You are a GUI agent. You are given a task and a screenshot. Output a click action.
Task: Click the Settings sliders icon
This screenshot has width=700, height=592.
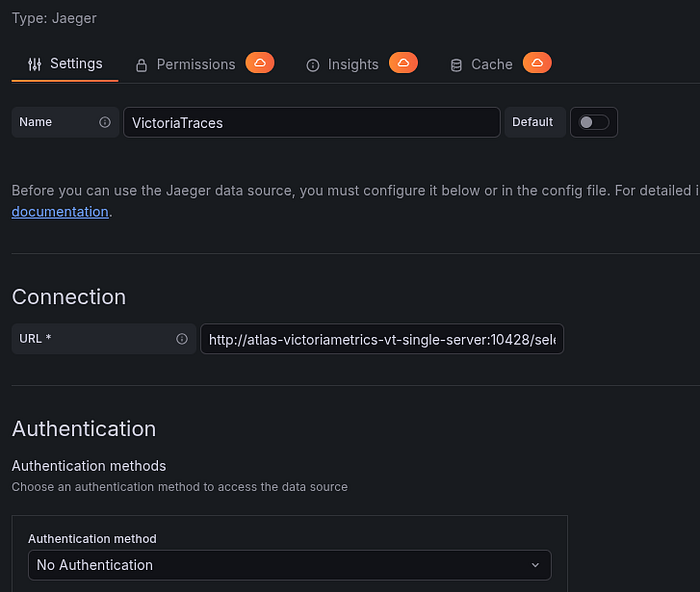click(35, 65)
